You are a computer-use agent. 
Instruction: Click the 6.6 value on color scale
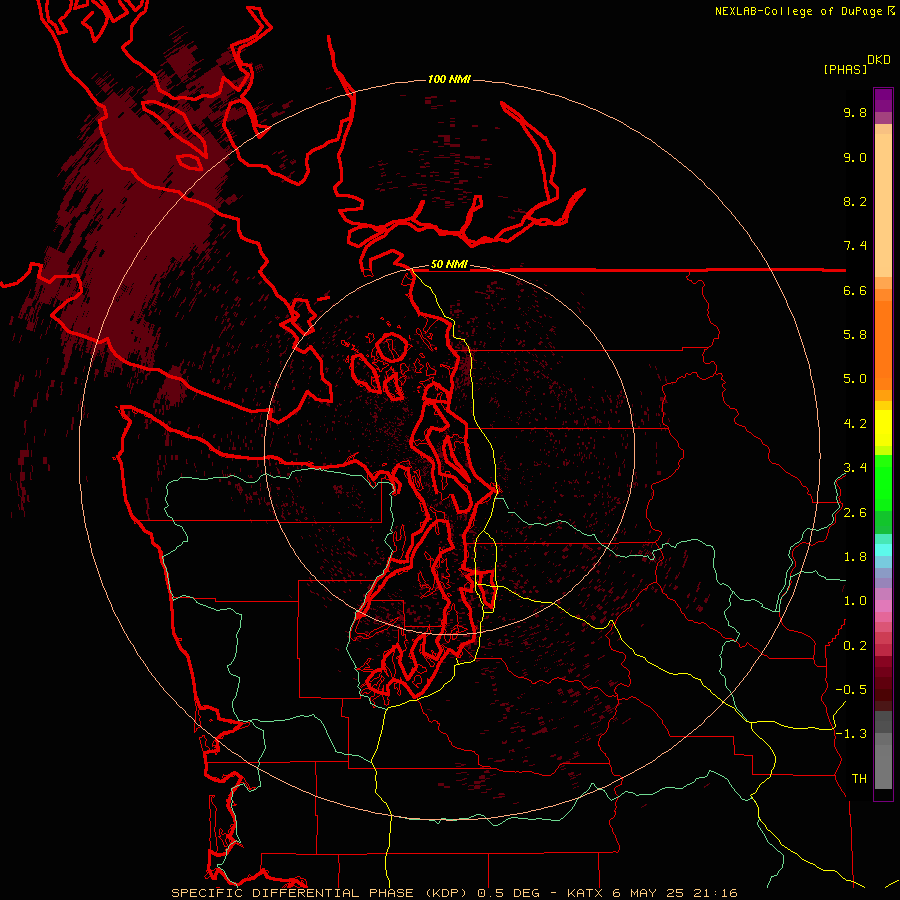pyautogui.click(x=855, y=290)
